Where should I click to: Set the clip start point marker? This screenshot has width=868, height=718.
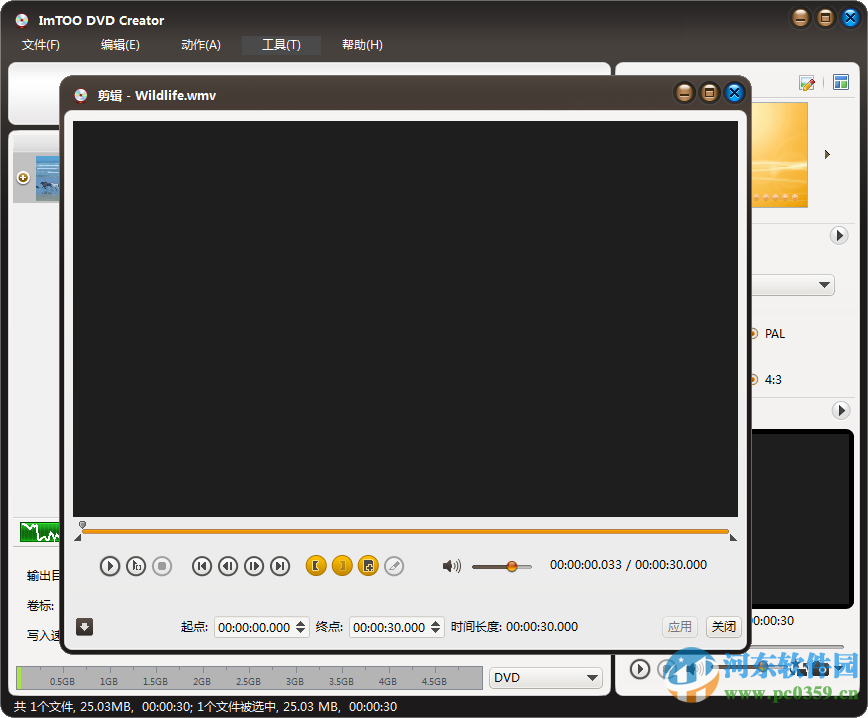point(315,565)
